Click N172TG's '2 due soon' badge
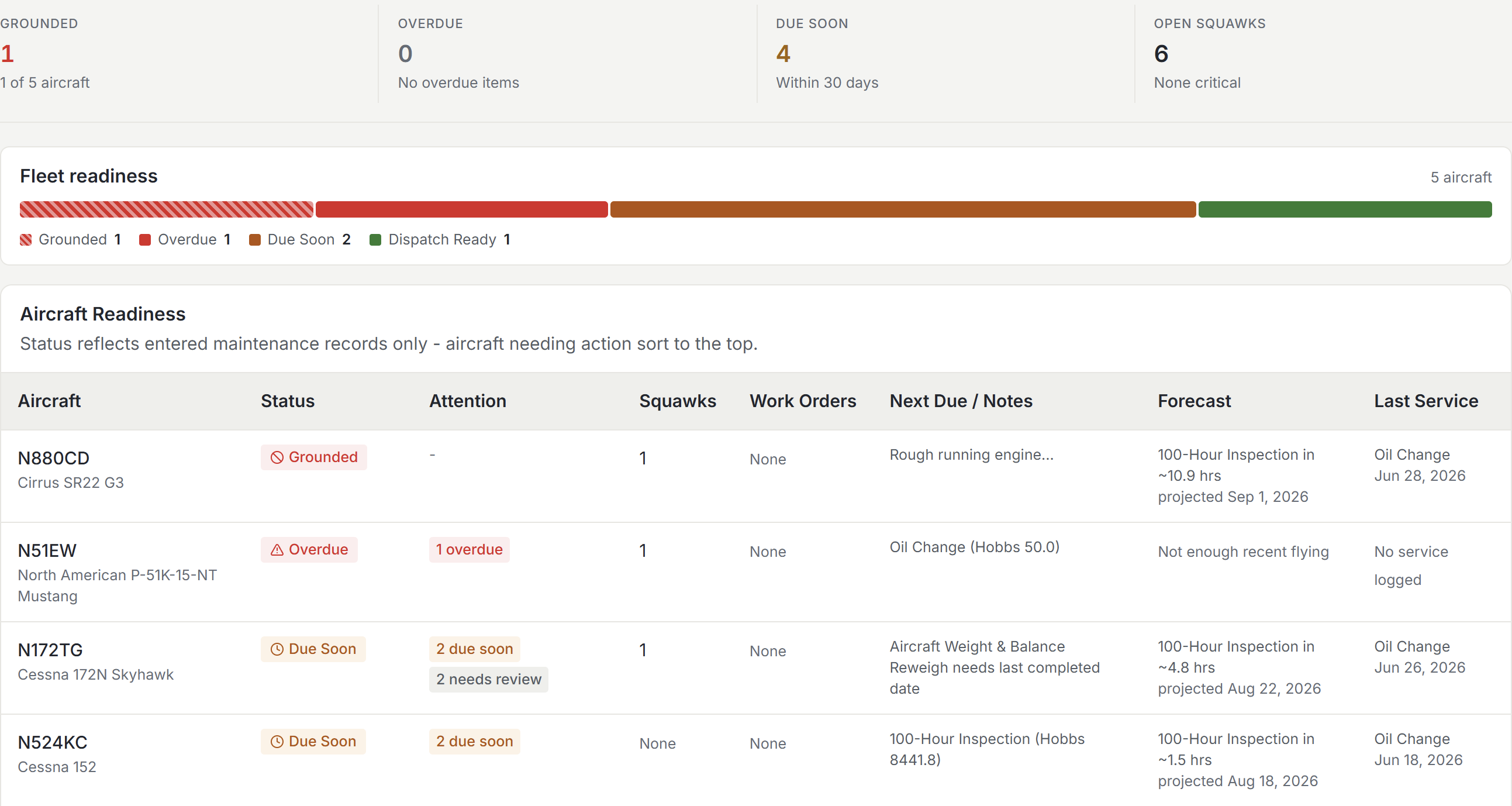Viewport: 1512px width, 806px height. coord(475,649)
